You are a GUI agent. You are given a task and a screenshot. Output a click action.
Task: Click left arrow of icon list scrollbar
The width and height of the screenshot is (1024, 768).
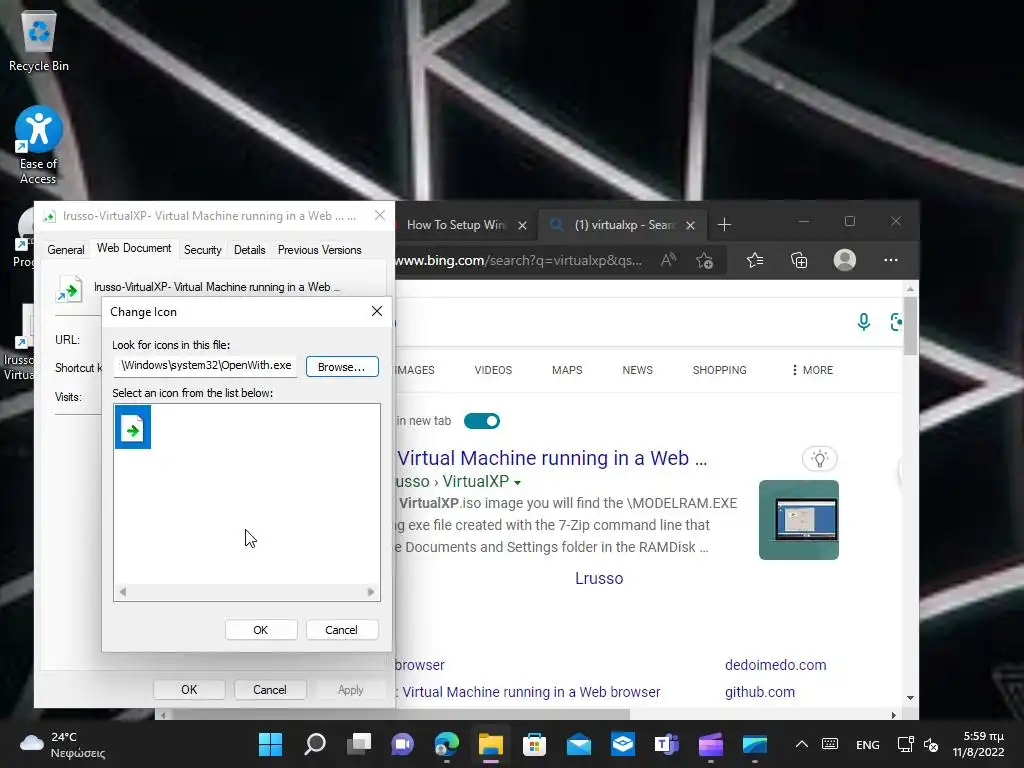(123, 592)
